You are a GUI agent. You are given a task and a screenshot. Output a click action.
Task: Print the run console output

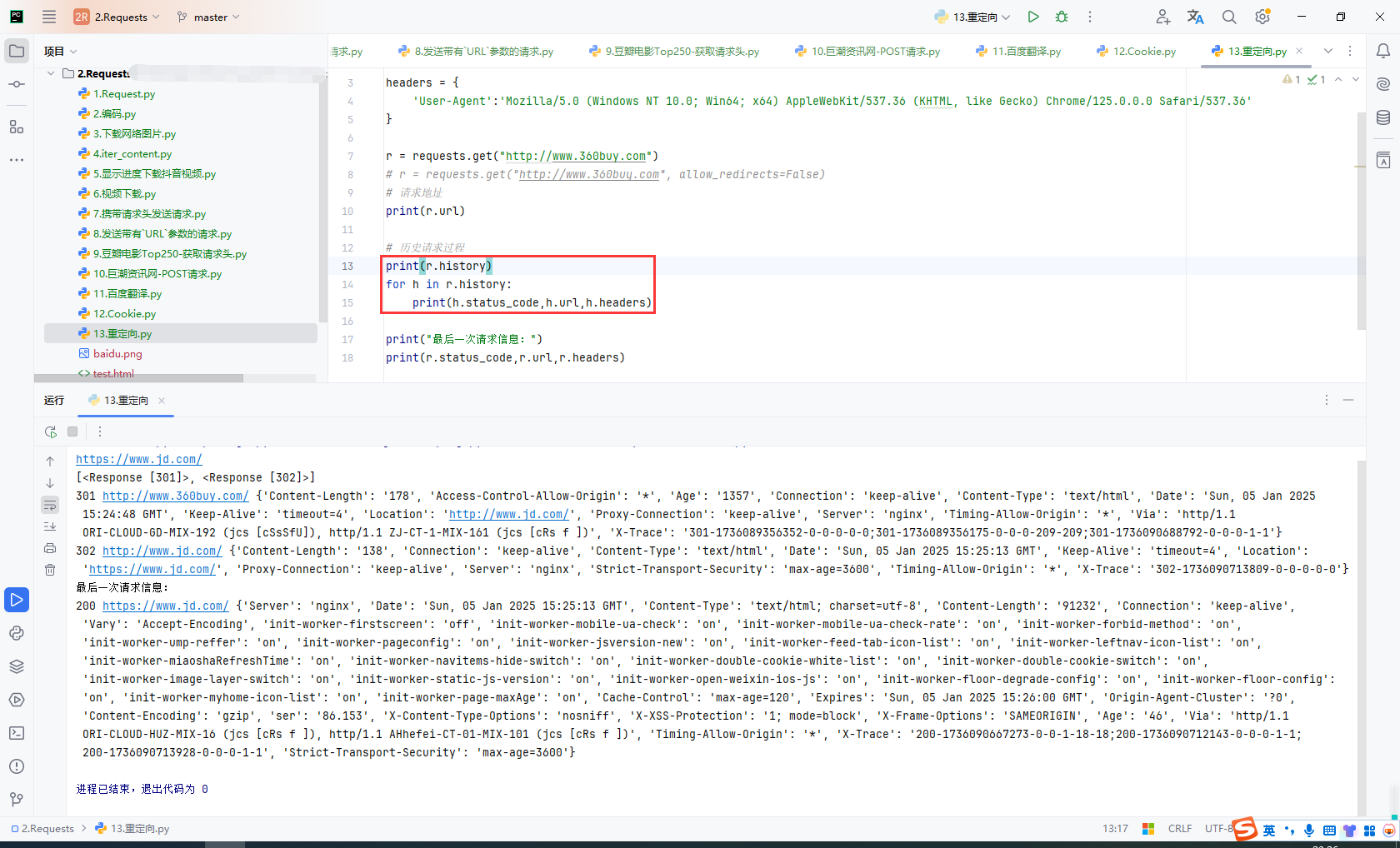coord(50,548)
